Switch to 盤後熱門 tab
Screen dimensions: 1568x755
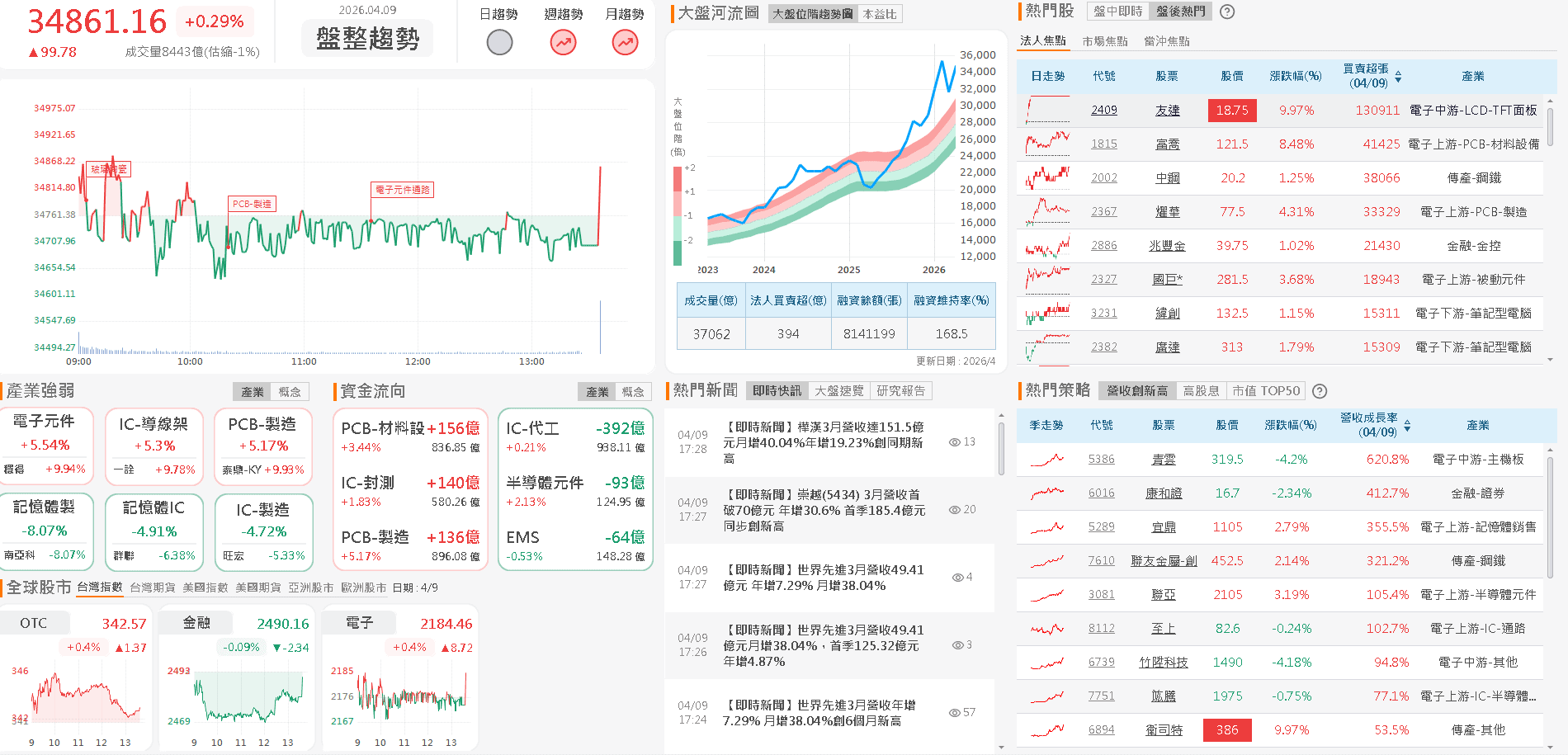click(x=1180, y=12)
